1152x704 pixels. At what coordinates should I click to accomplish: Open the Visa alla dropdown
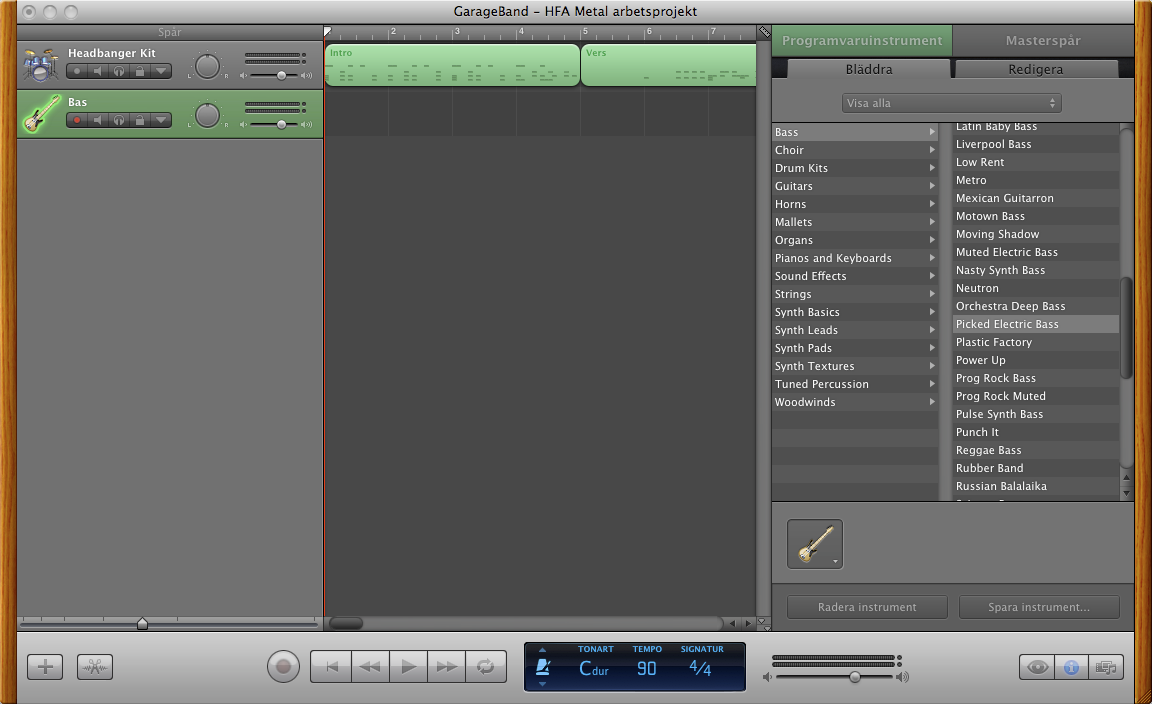(951, 103)
